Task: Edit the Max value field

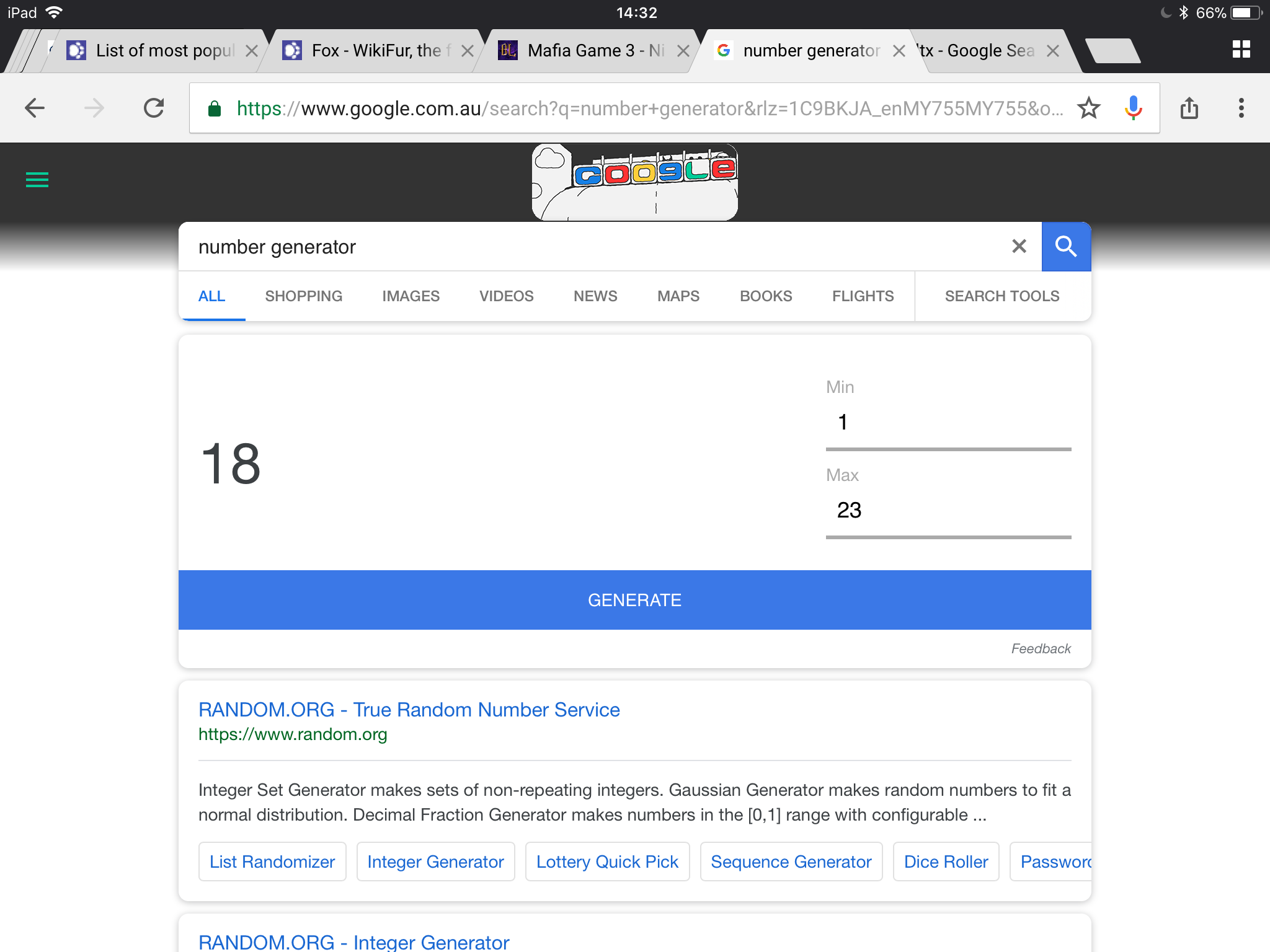Action: pos(948,511)
